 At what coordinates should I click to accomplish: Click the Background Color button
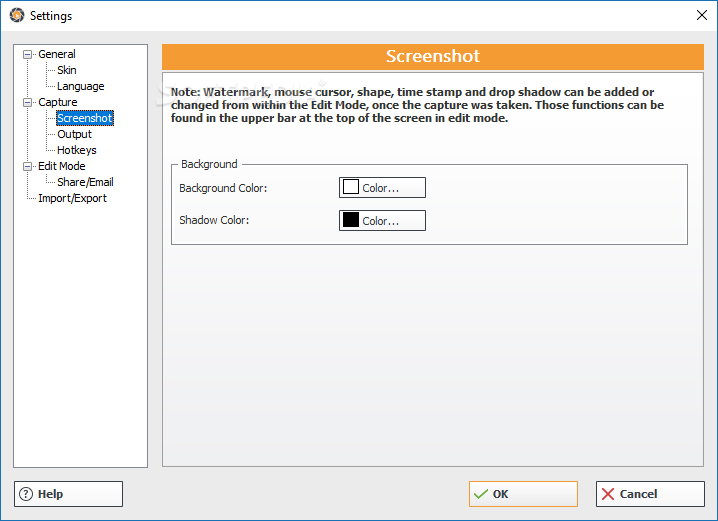(382, 188)
